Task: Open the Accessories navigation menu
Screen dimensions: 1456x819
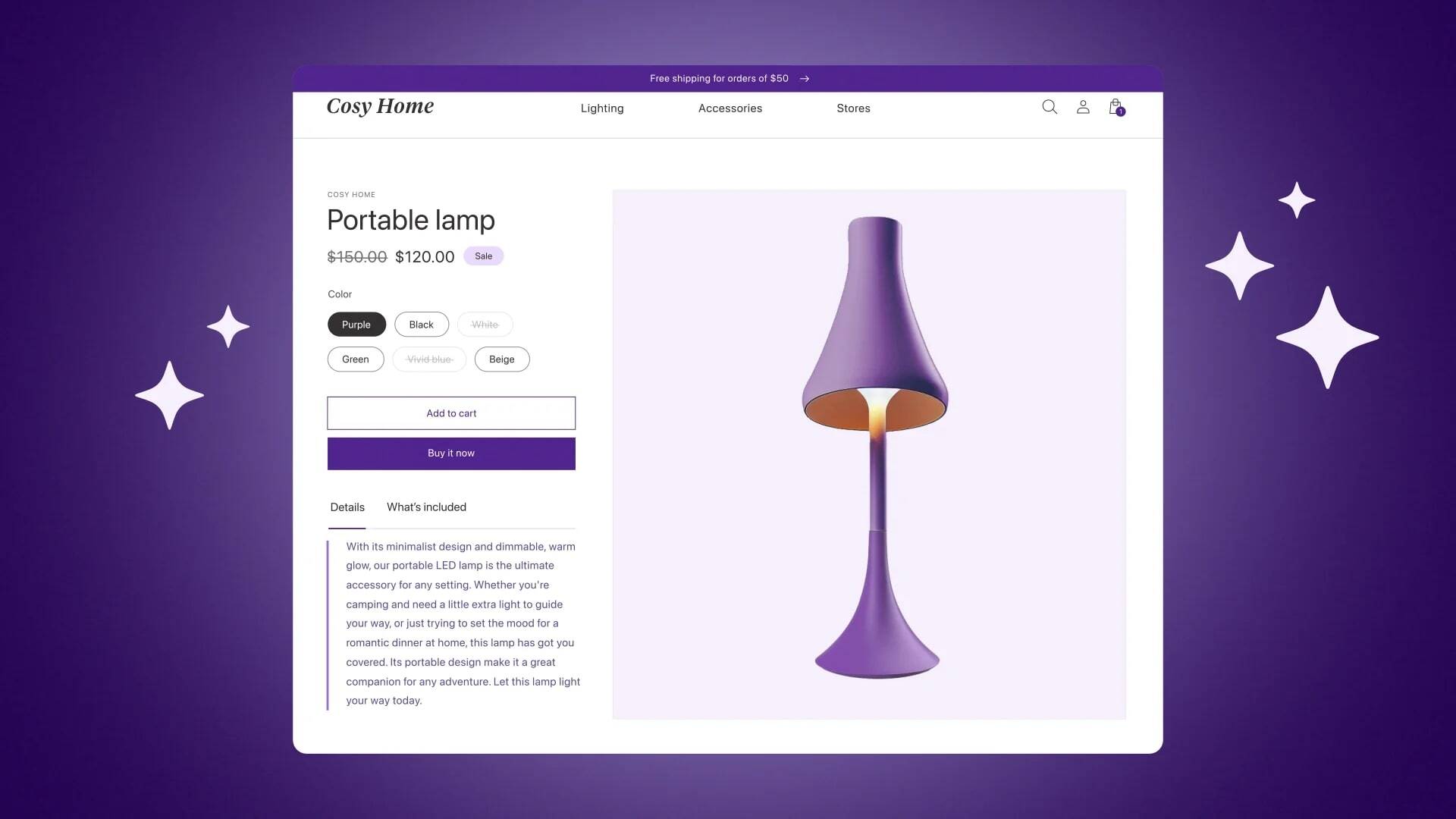Action: pos(730,108)
